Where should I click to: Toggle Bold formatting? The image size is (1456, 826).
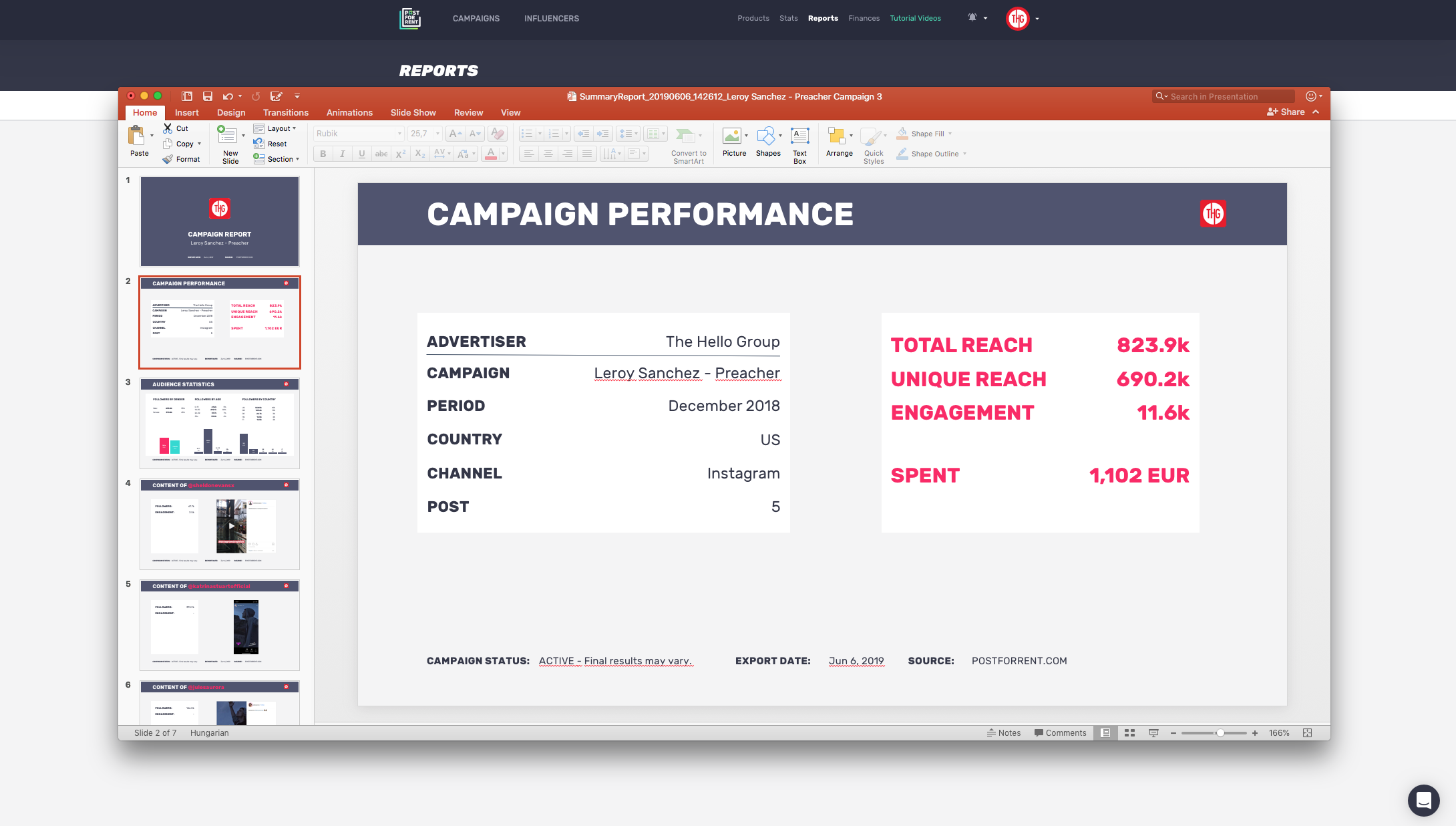click(323, 154)
